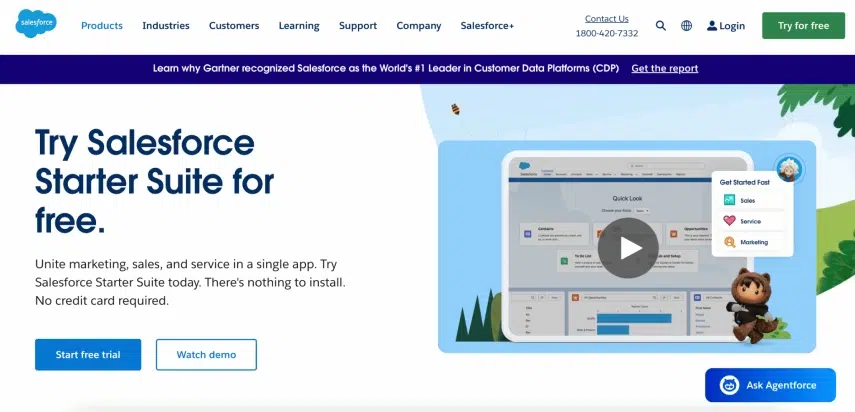The width and height of the screenshot is (855, 412).
Task: Click the Service heart icon
Action: pyautogui.click(x=729, y=221)
